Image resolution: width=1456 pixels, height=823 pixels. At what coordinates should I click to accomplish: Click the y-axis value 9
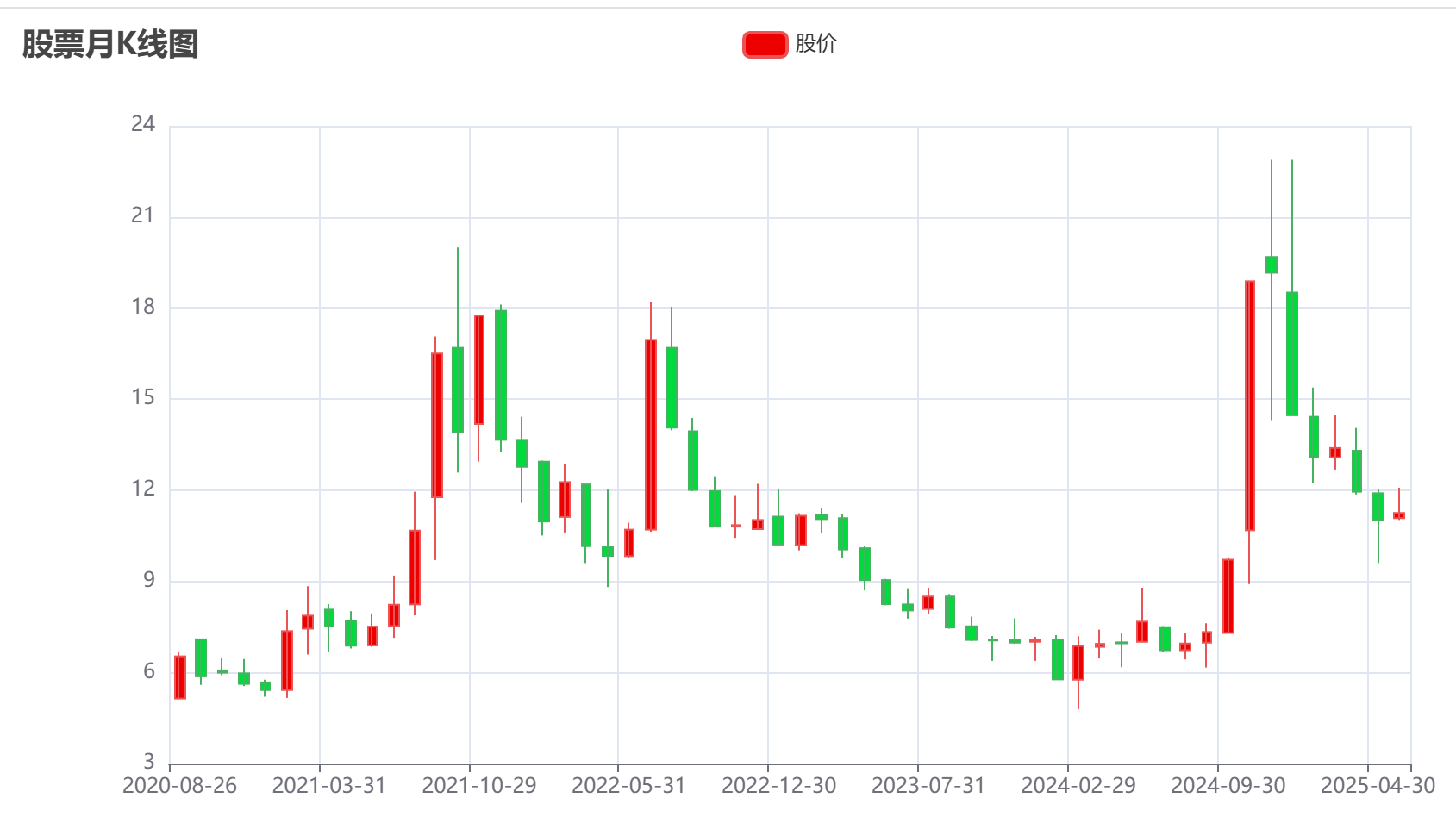tap(149, 580)
